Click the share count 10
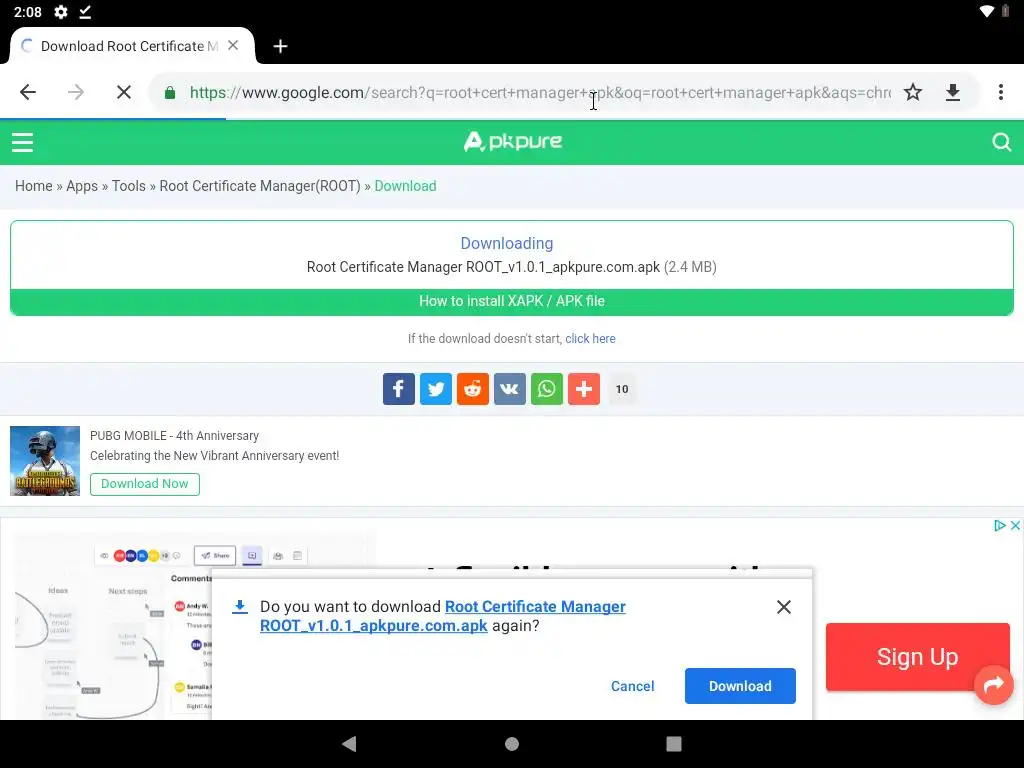This screenshot has height=768, width=1024. [622, 389]
